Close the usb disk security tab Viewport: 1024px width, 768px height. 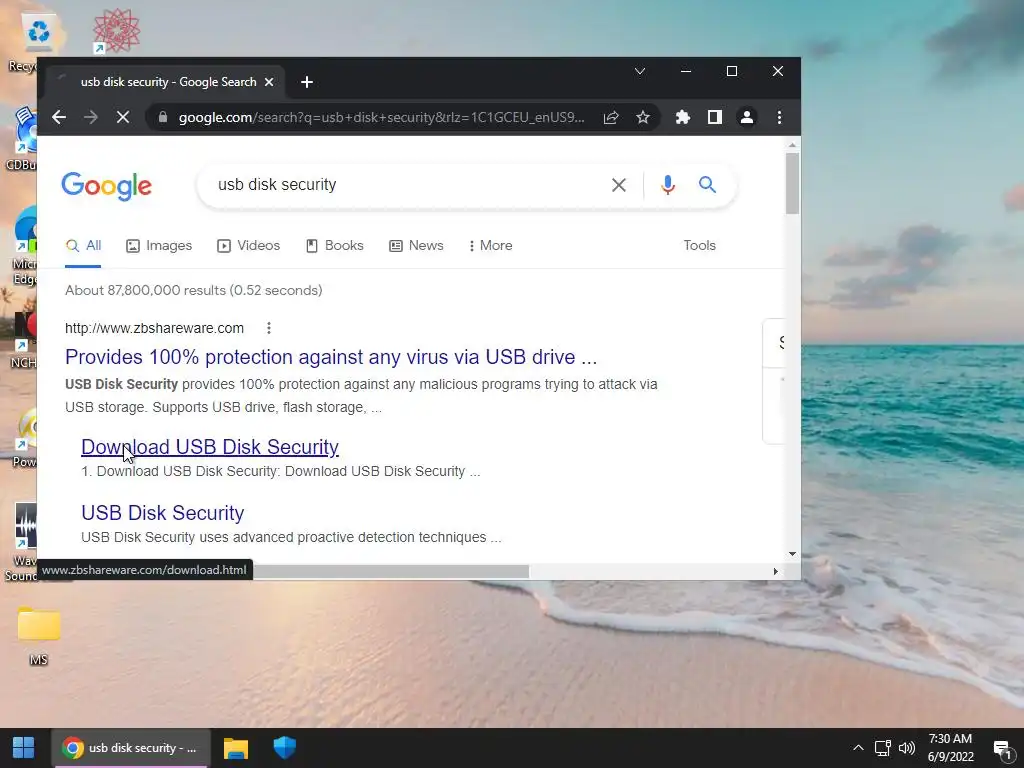[269, 82]
